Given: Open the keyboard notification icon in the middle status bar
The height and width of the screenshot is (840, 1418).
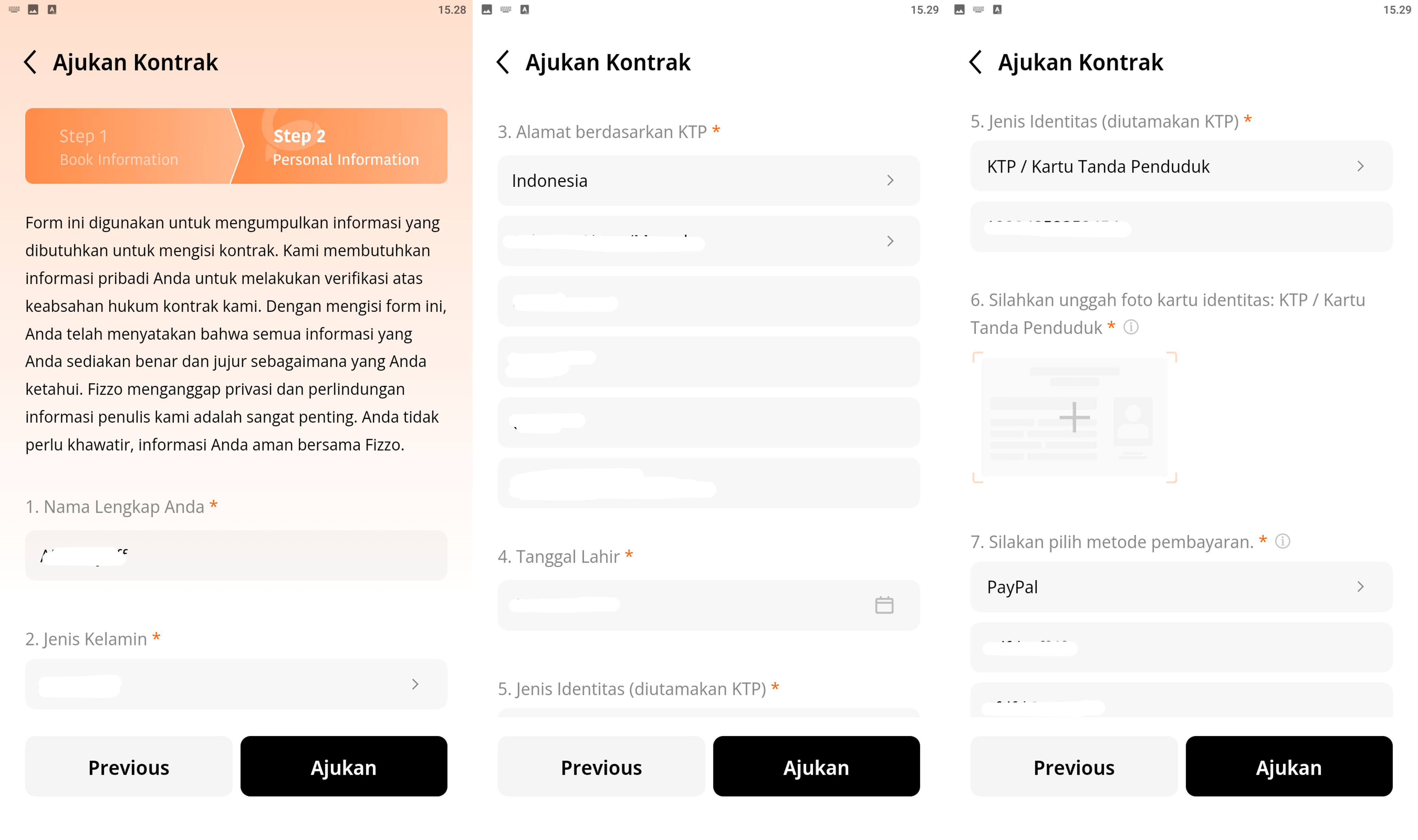Looking at the screenshot, I should pyautogui.click(x=506, y=10).
